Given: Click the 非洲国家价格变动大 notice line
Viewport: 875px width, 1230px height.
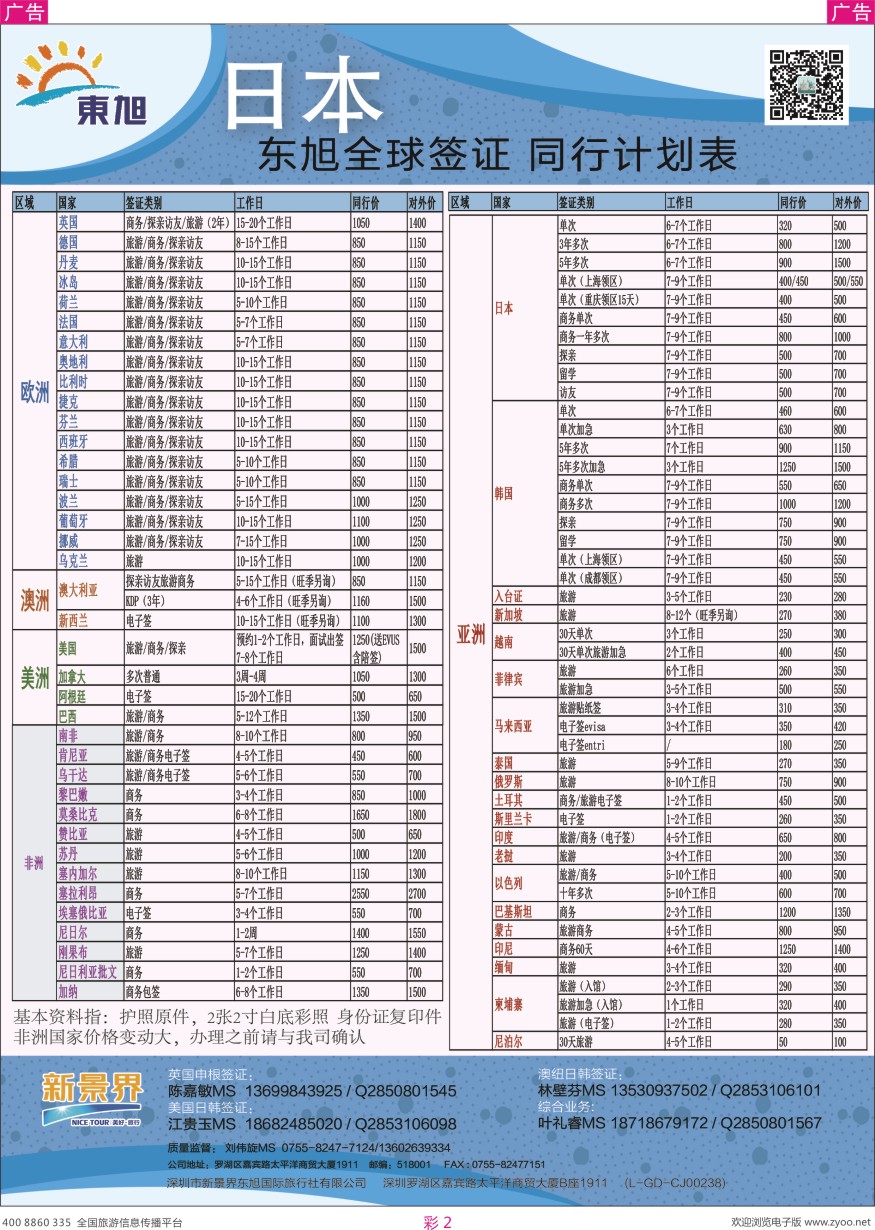Looking at the screenshot, I should [189, 1036].
